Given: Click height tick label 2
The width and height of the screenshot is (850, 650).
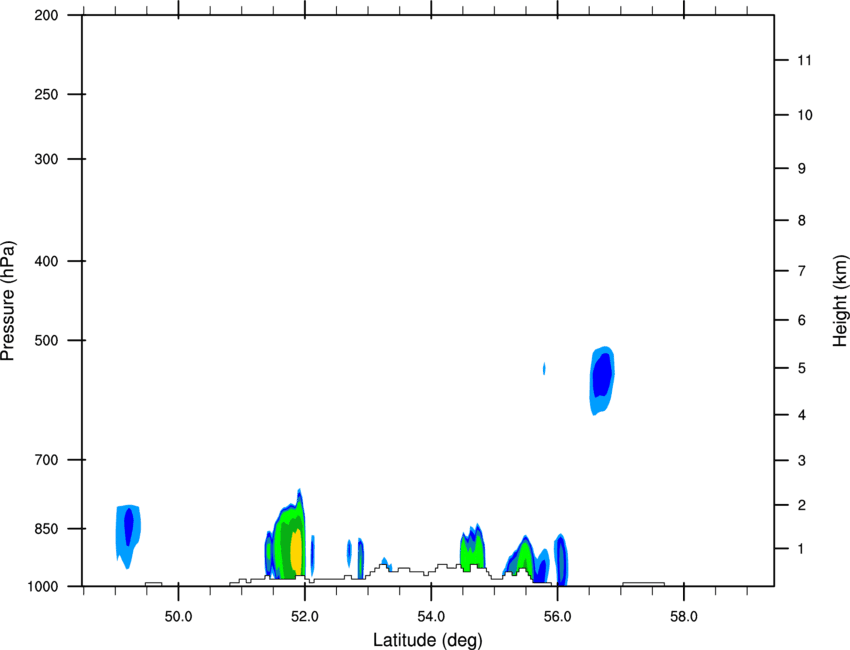Looking at the screenshot, I should [x=801, y=505].
